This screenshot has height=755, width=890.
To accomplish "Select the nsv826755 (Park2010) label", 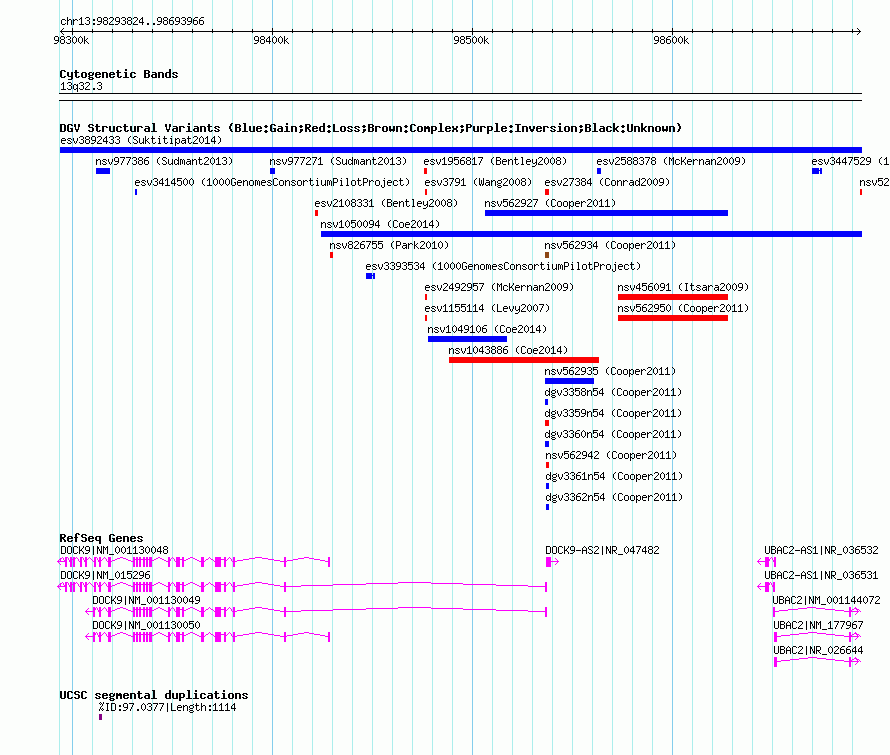I will pyautogui.click(x=389, y=245).
